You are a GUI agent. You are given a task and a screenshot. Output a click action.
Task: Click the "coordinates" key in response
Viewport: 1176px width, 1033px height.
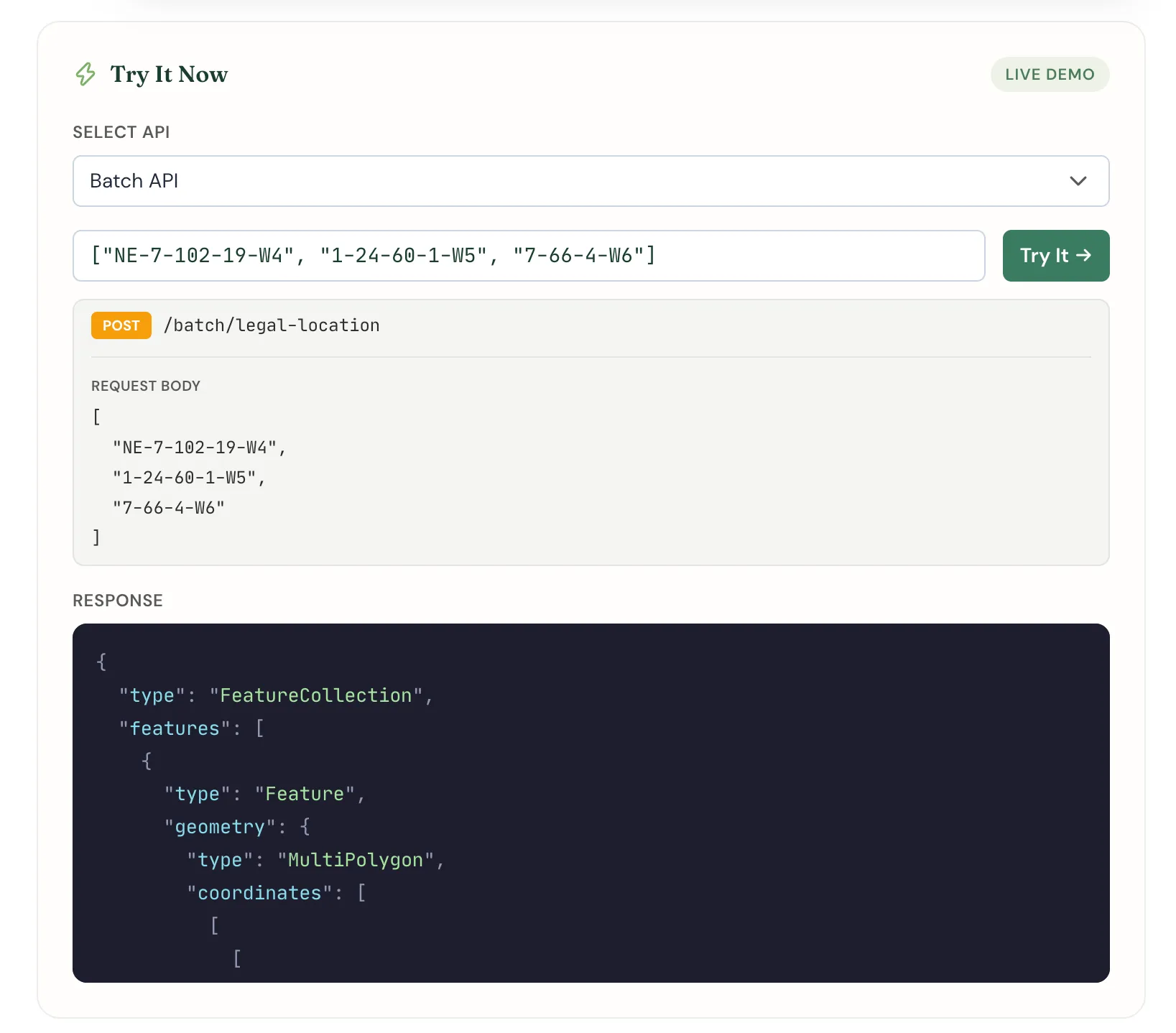(x=259, y=893)
